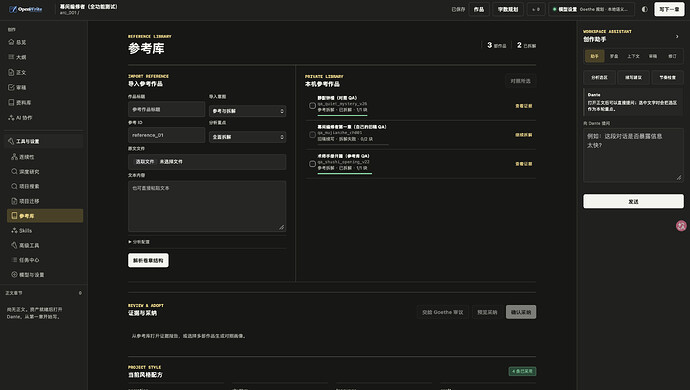Tick the checkbox for qa_shushi_opening_v22 work
This screenshot has height=390, width=690.
pyautogui.click(x=312, y=164)
